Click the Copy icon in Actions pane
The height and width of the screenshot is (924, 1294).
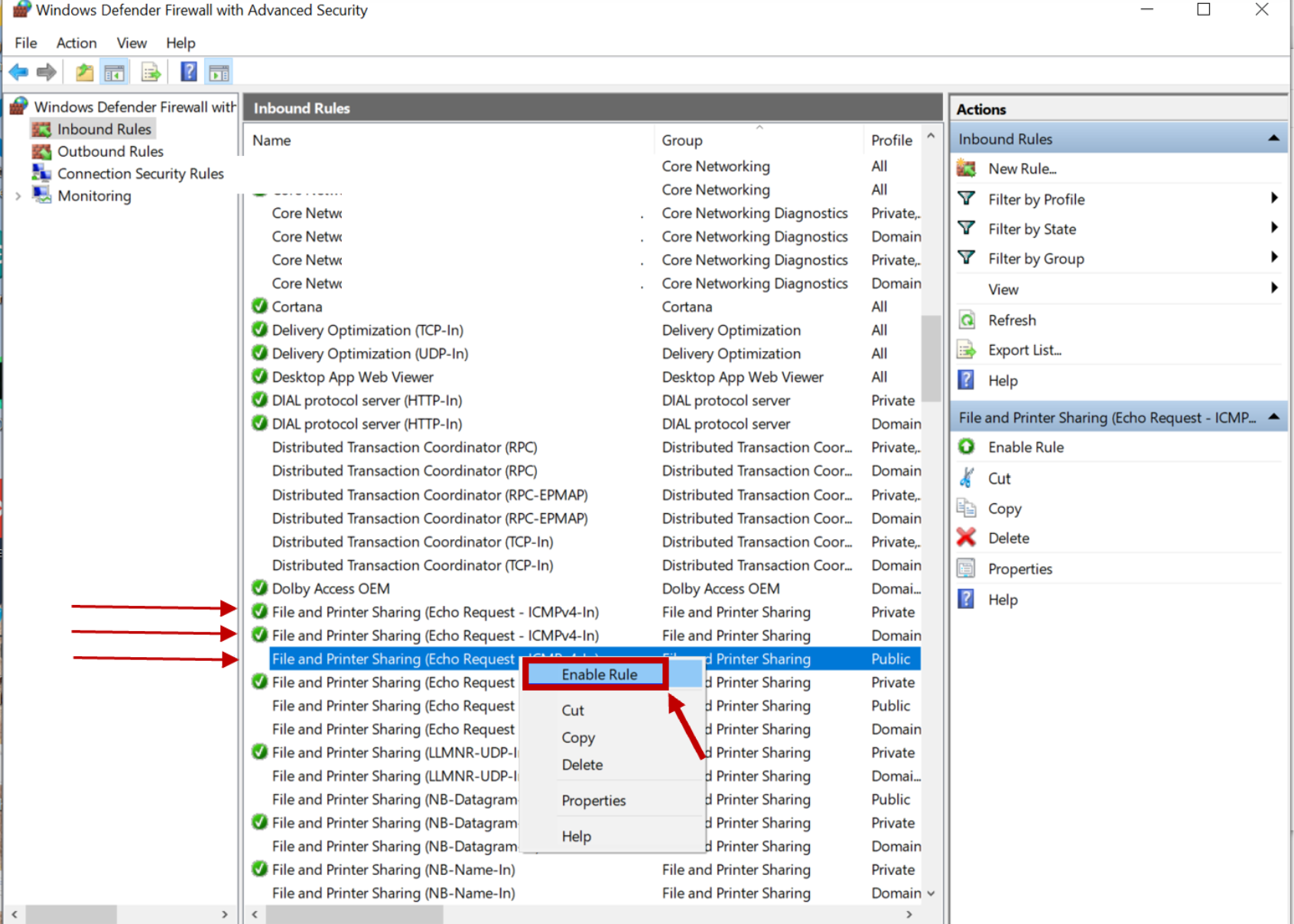coord(967,507)
